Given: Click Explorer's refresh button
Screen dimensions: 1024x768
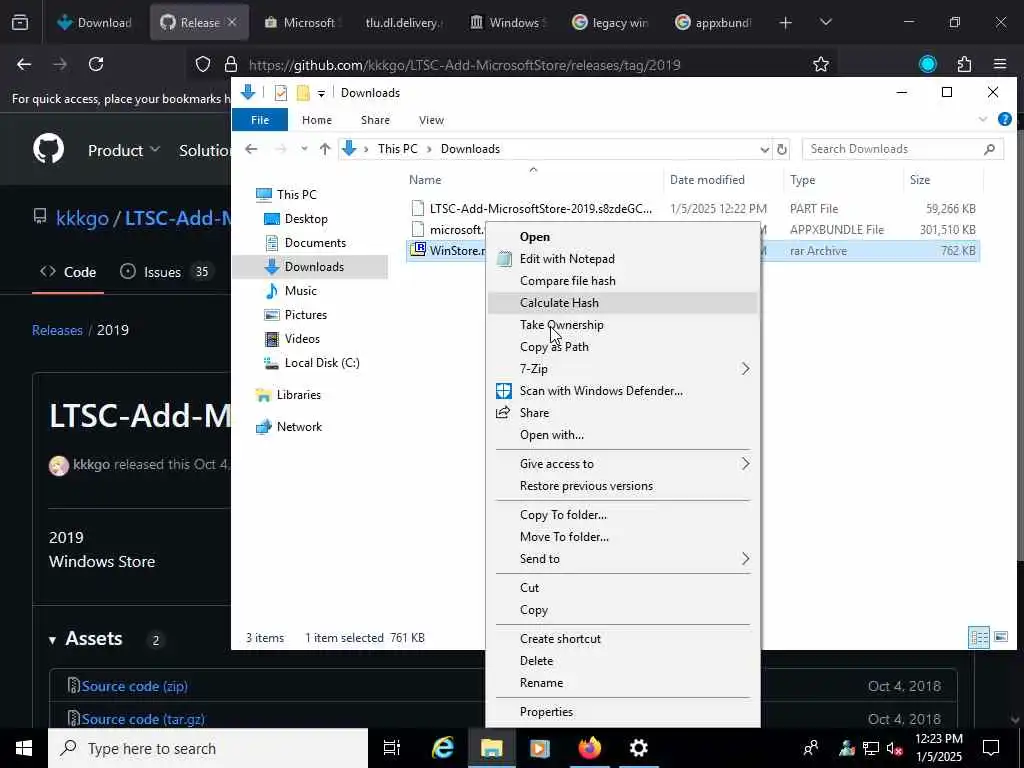Looking at the screenshot, I should pyautogui.click(x=782, y=150).
